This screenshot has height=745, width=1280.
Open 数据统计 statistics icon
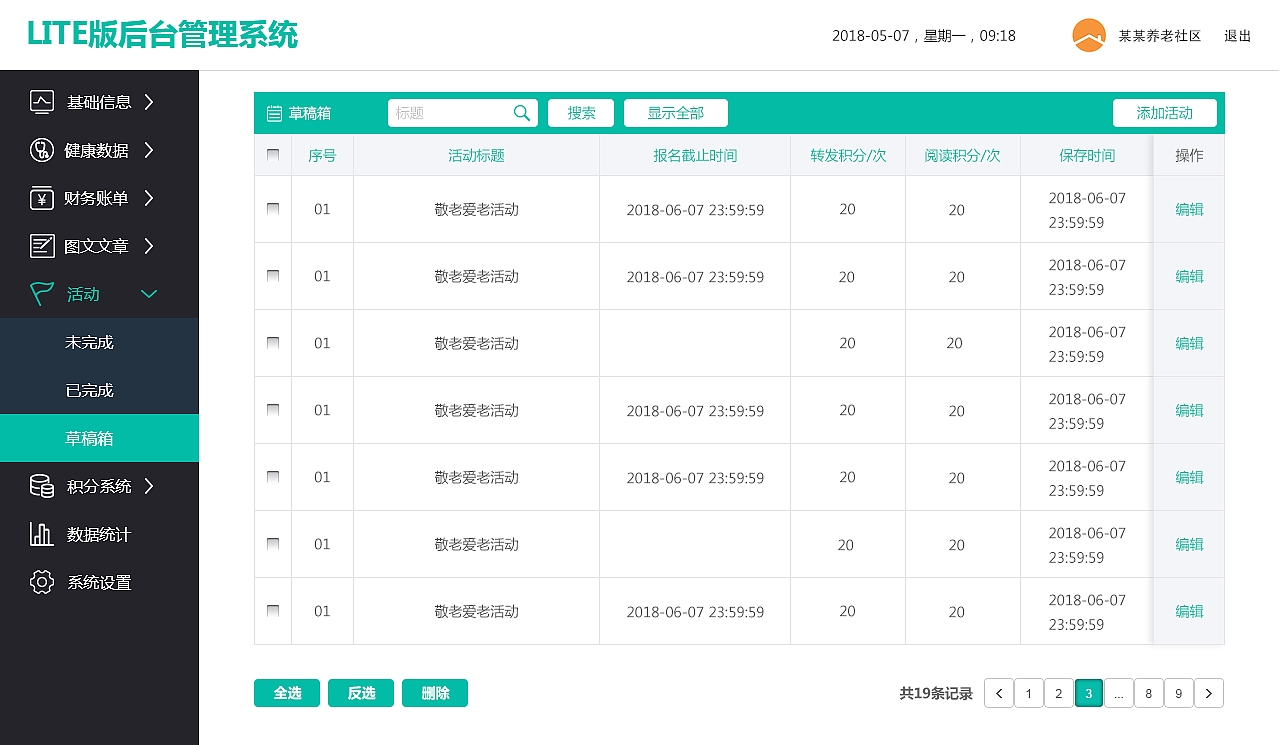coord(40,534)
